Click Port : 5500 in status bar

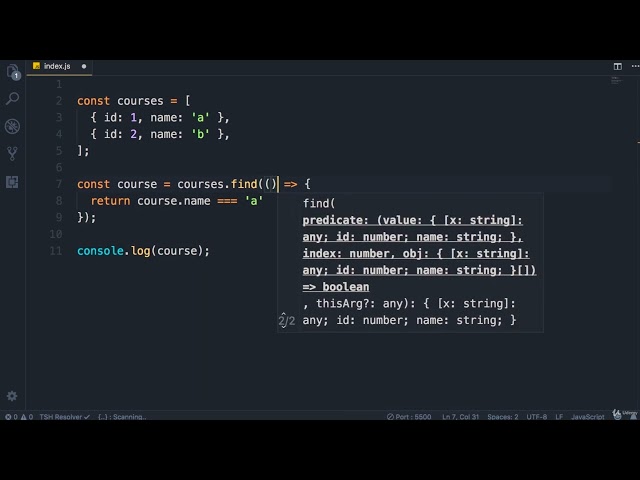click(409, 417)
